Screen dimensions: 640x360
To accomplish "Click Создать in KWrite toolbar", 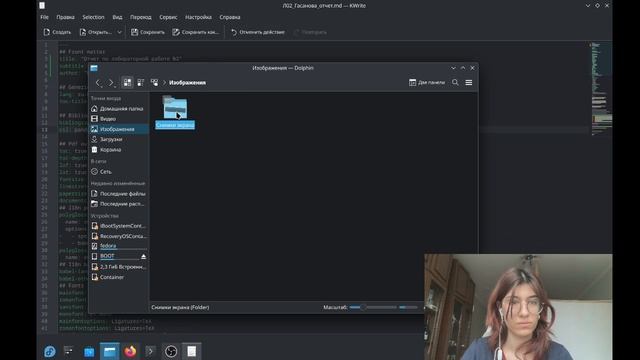I will pyautogui.click(x=57, y=32).
